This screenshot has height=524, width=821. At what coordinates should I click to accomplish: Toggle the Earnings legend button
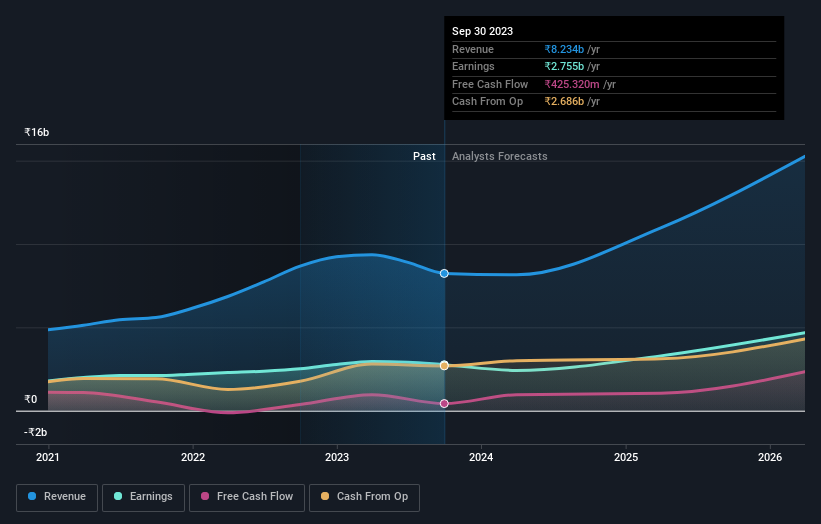pos(143,497)
